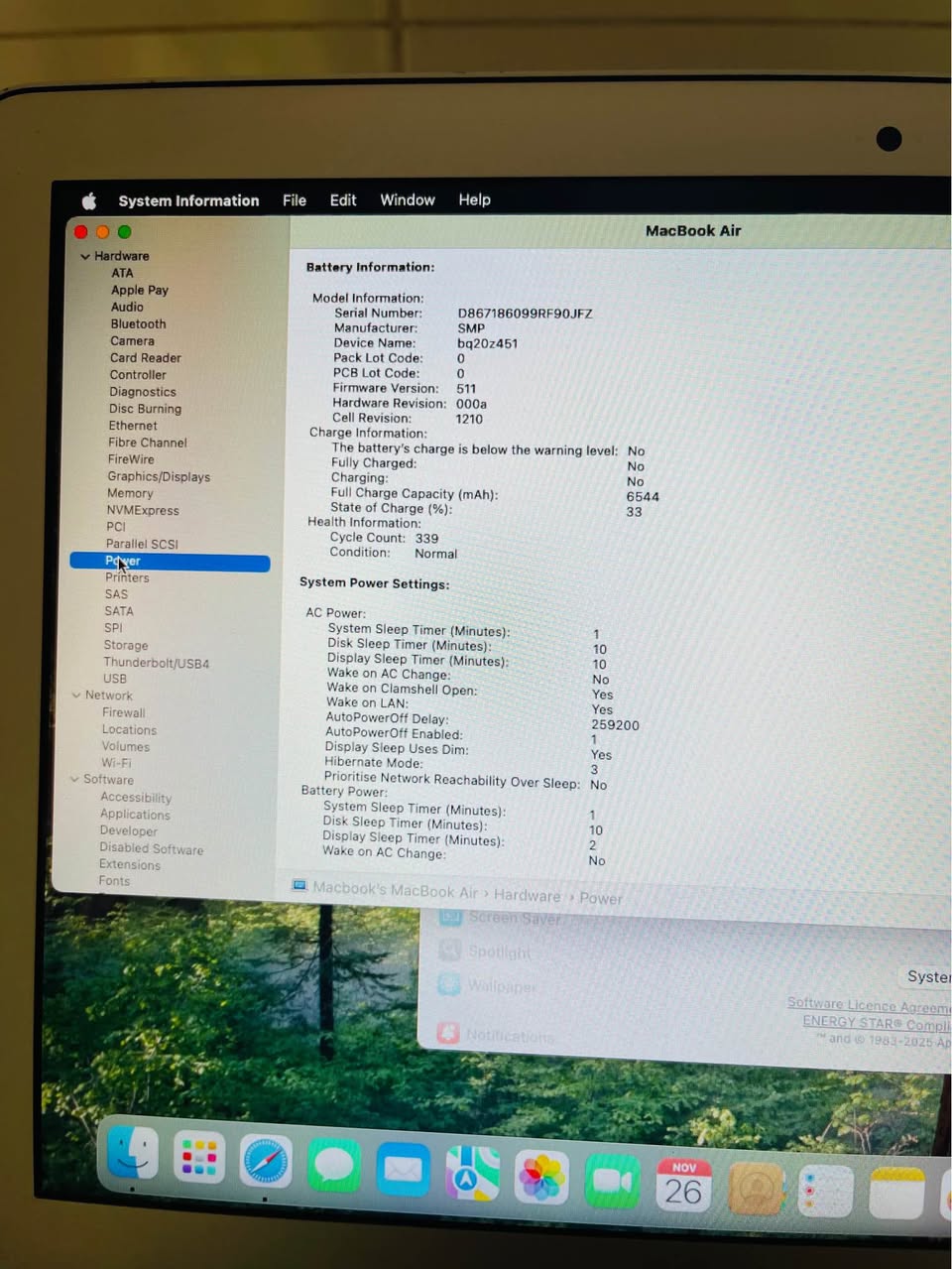Screen dimensions: 952x1269
Task: Select the highlighted Power sidebar row
Action: [170, 562]
